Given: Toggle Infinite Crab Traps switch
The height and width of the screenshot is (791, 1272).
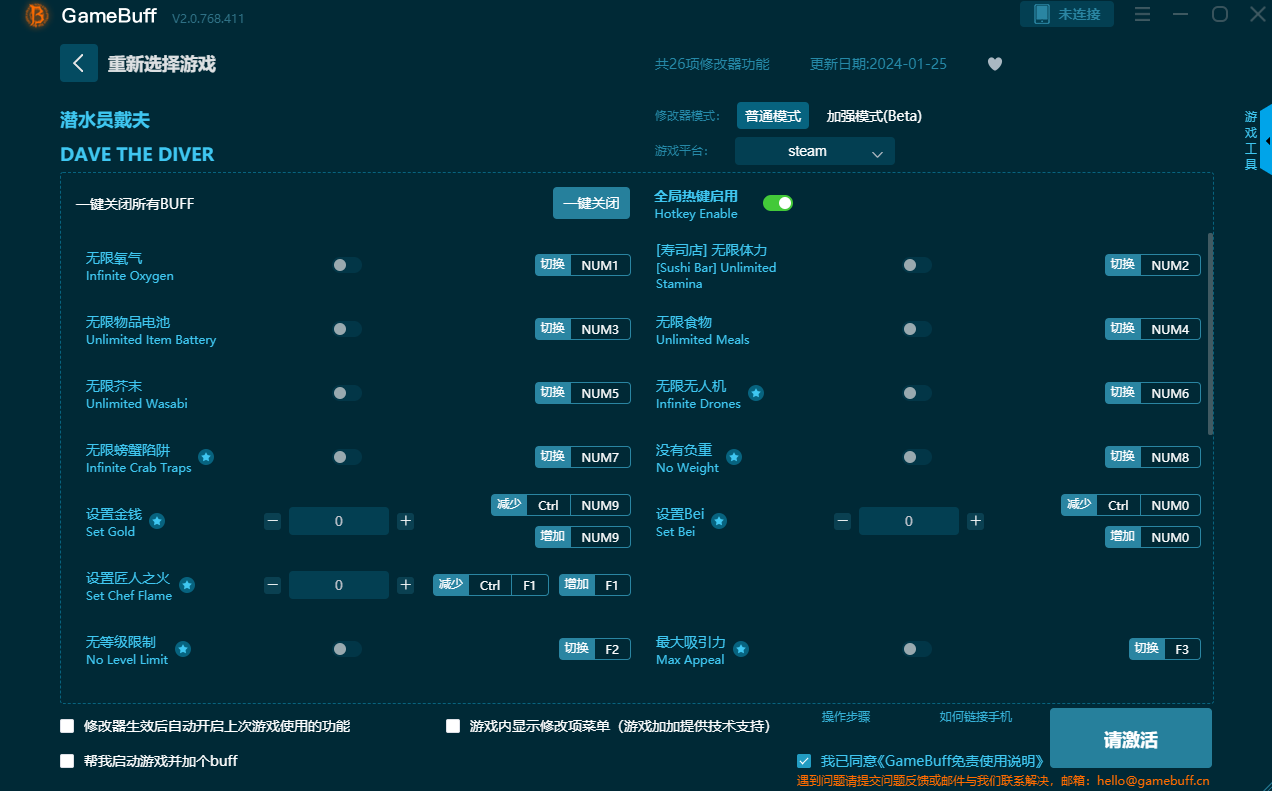Looking at the screenshot, I should point(347,457).
